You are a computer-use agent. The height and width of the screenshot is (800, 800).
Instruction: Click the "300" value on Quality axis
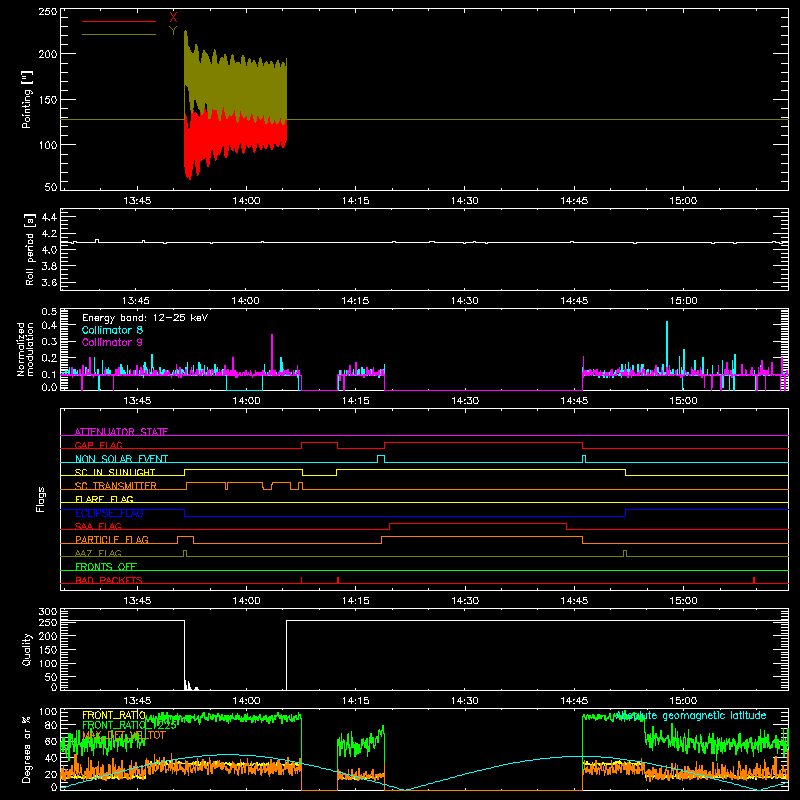point(48,612)
